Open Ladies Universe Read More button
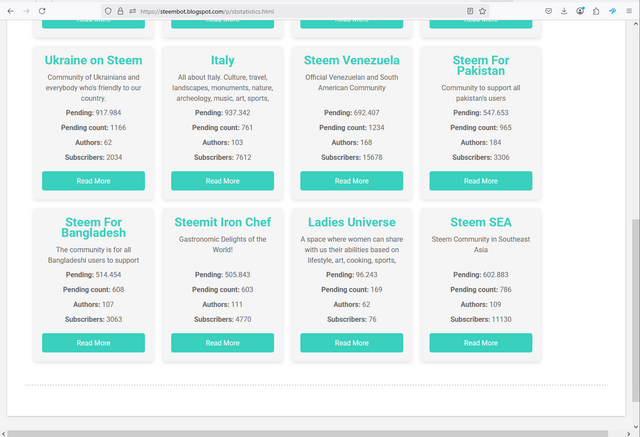This screenshot has height=437, width=640. [352, 343]
